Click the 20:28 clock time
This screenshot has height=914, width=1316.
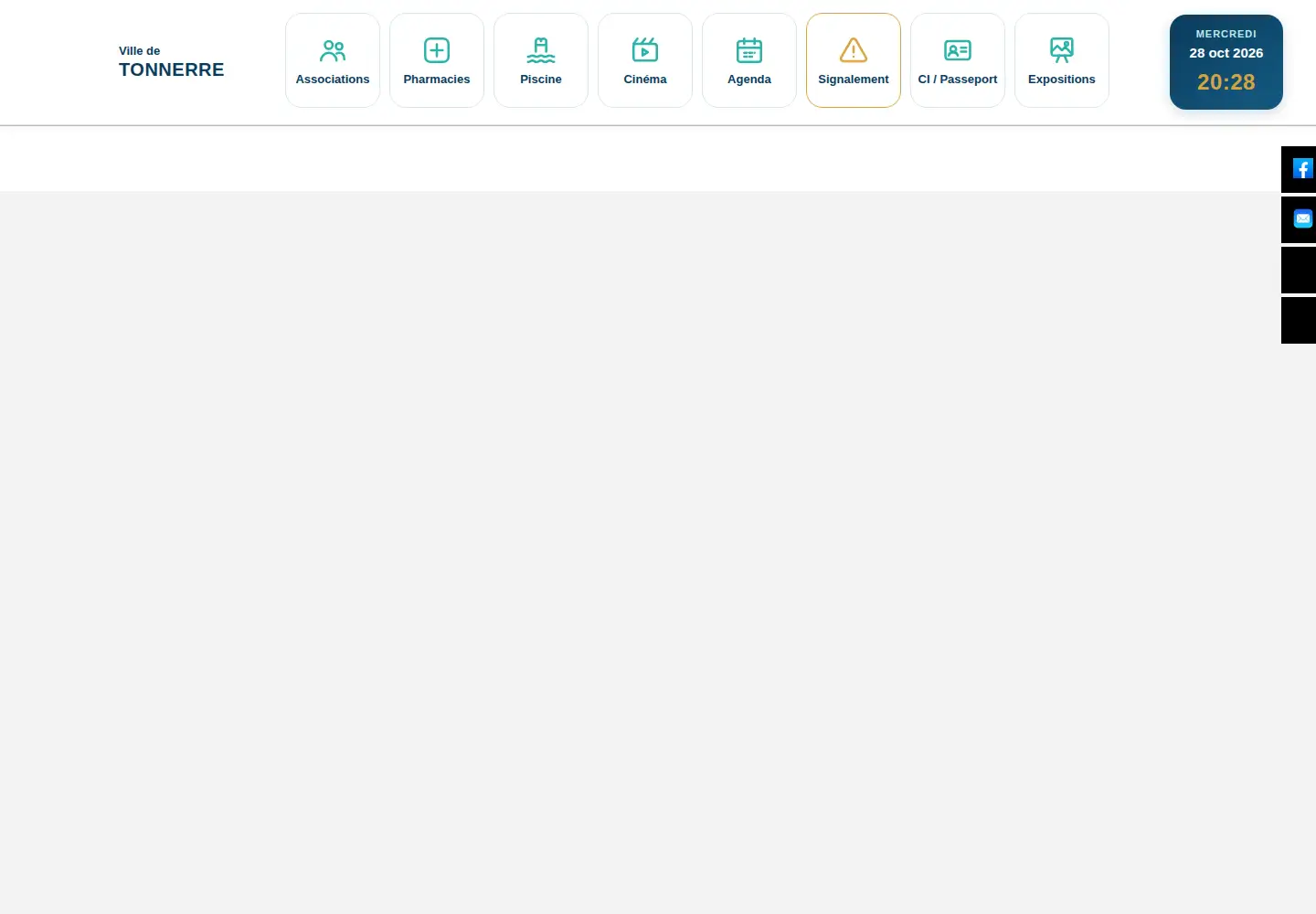[1226, 82]
